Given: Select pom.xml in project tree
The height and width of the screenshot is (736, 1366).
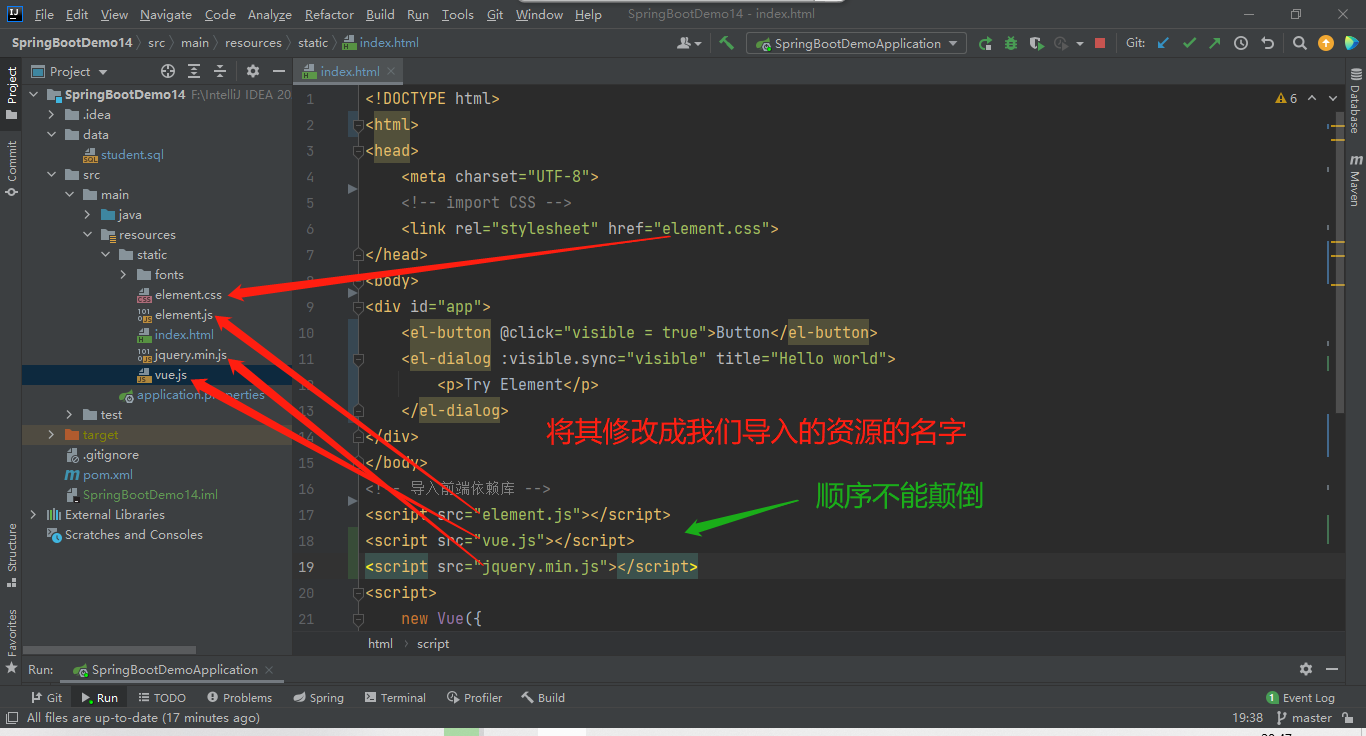Looking at the screenshot, I should (98, 475).
